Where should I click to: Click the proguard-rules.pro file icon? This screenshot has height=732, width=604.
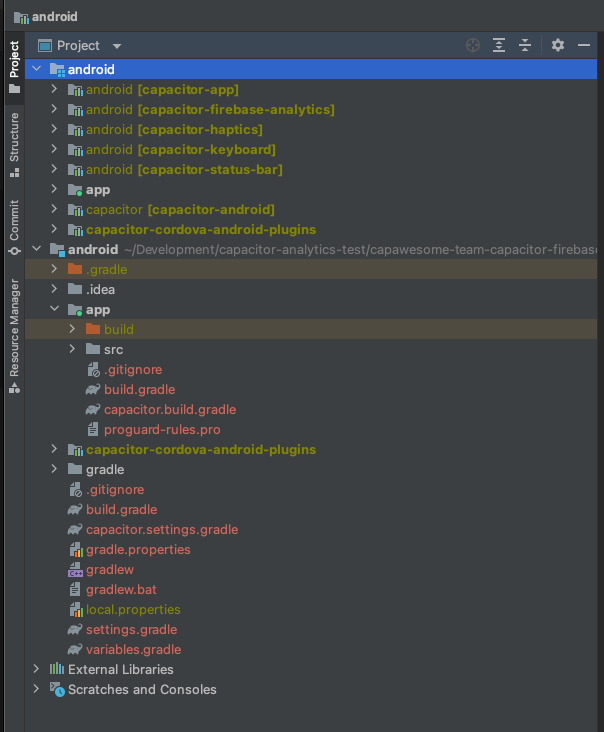click(x=93, y=429)
